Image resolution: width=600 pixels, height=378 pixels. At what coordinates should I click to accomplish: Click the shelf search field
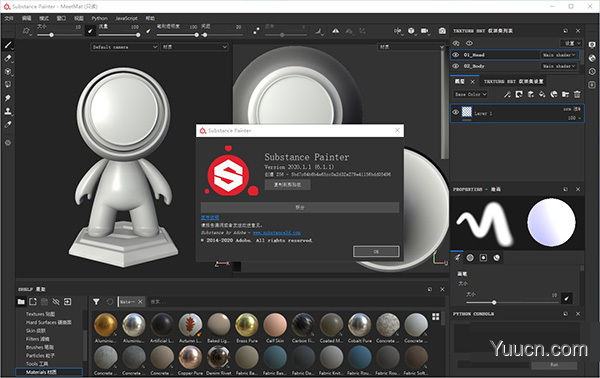pyautogui.click(x=295, y=302)
